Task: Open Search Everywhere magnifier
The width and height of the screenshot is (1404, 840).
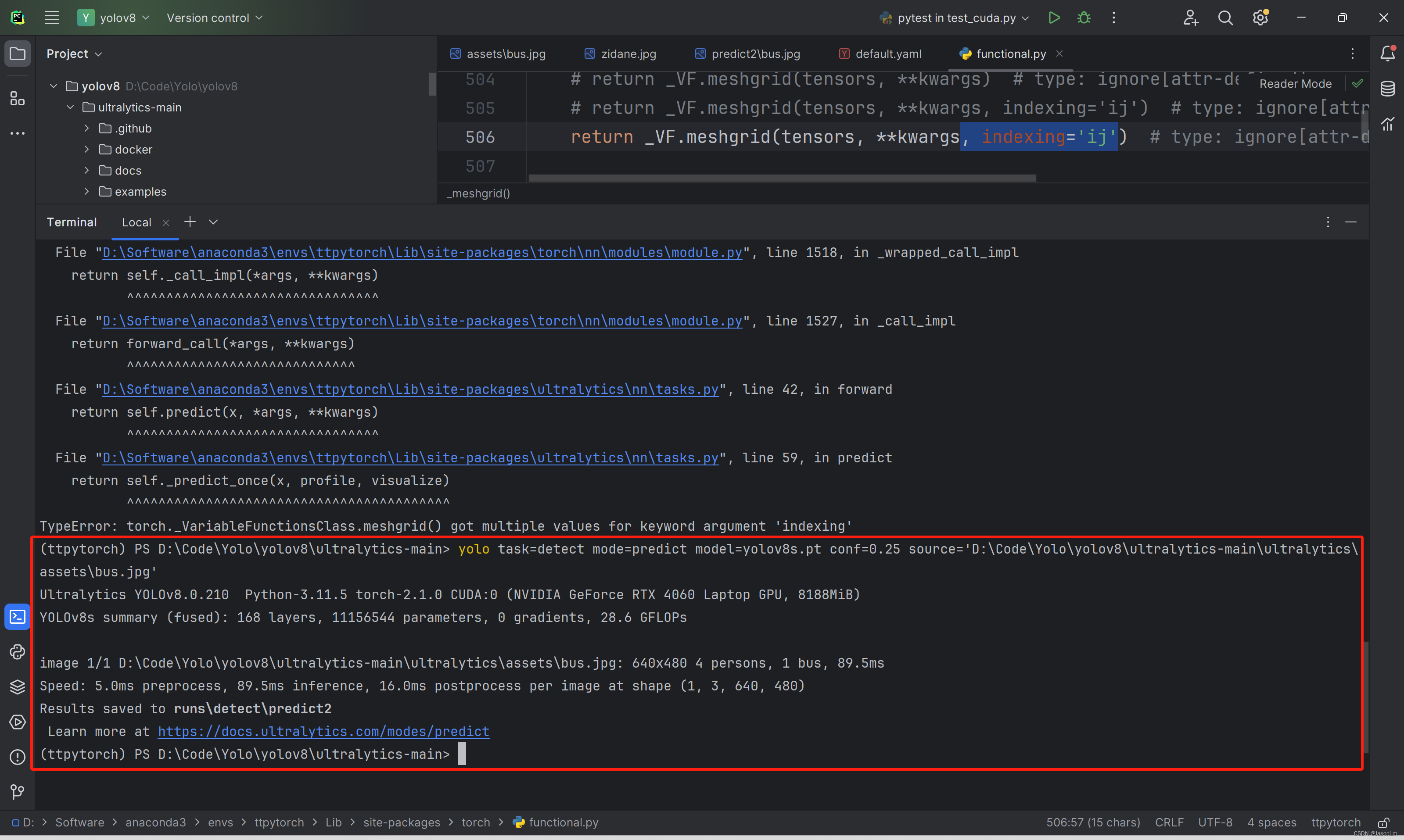Action: [x=1225, y=18]
